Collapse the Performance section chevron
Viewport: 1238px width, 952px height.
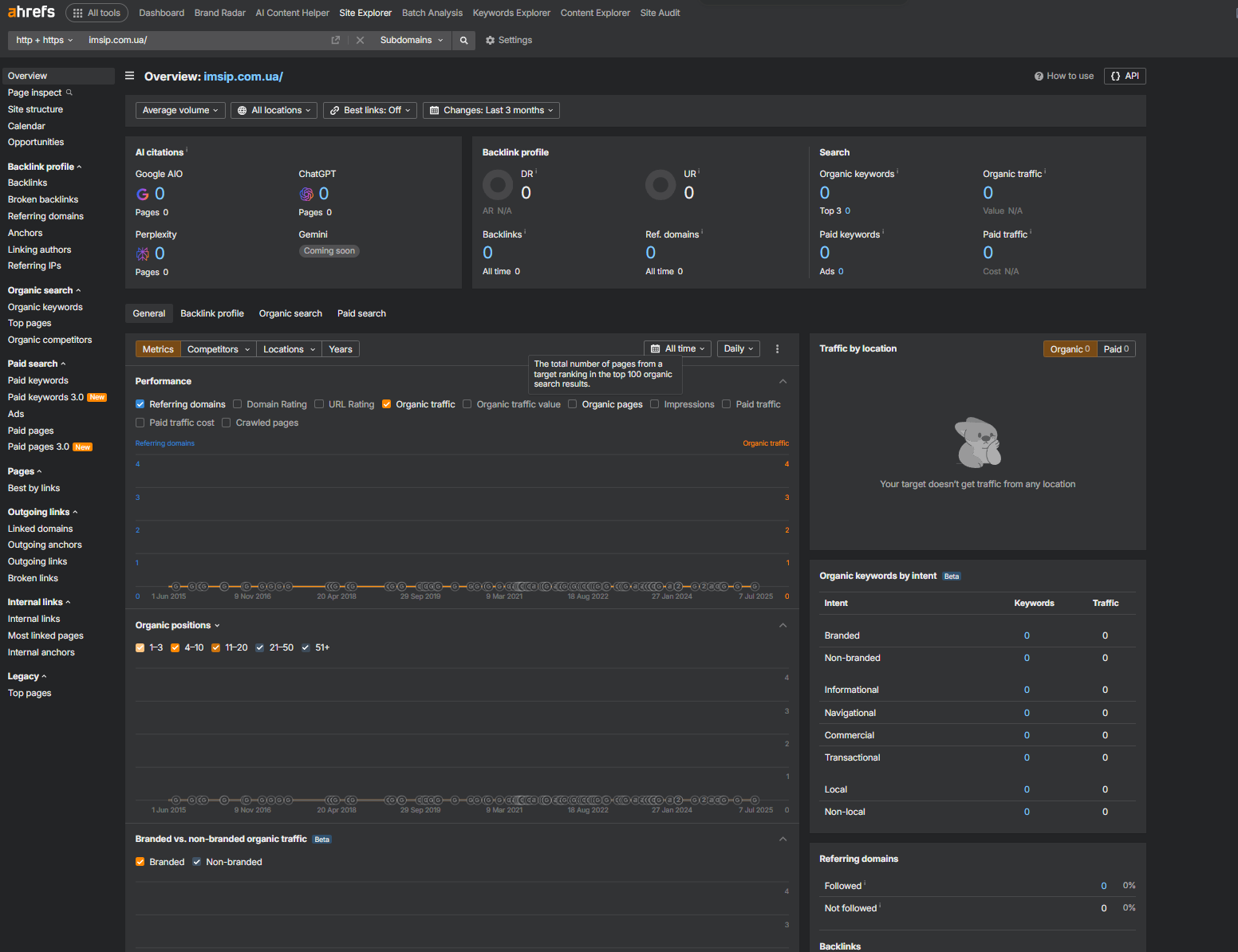(x=783, y=381)
